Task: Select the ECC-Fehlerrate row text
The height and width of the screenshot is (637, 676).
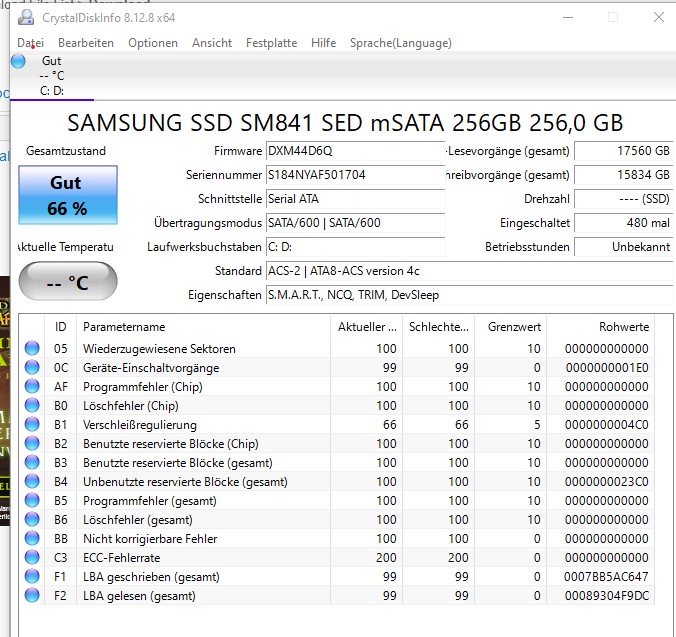Action: tap(122, 557)
